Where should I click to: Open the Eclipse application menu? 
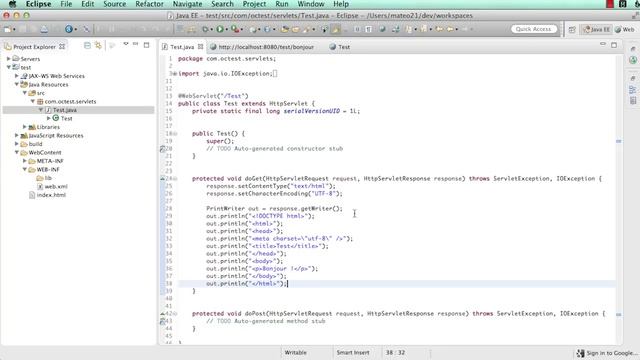[x=38, y=4]
